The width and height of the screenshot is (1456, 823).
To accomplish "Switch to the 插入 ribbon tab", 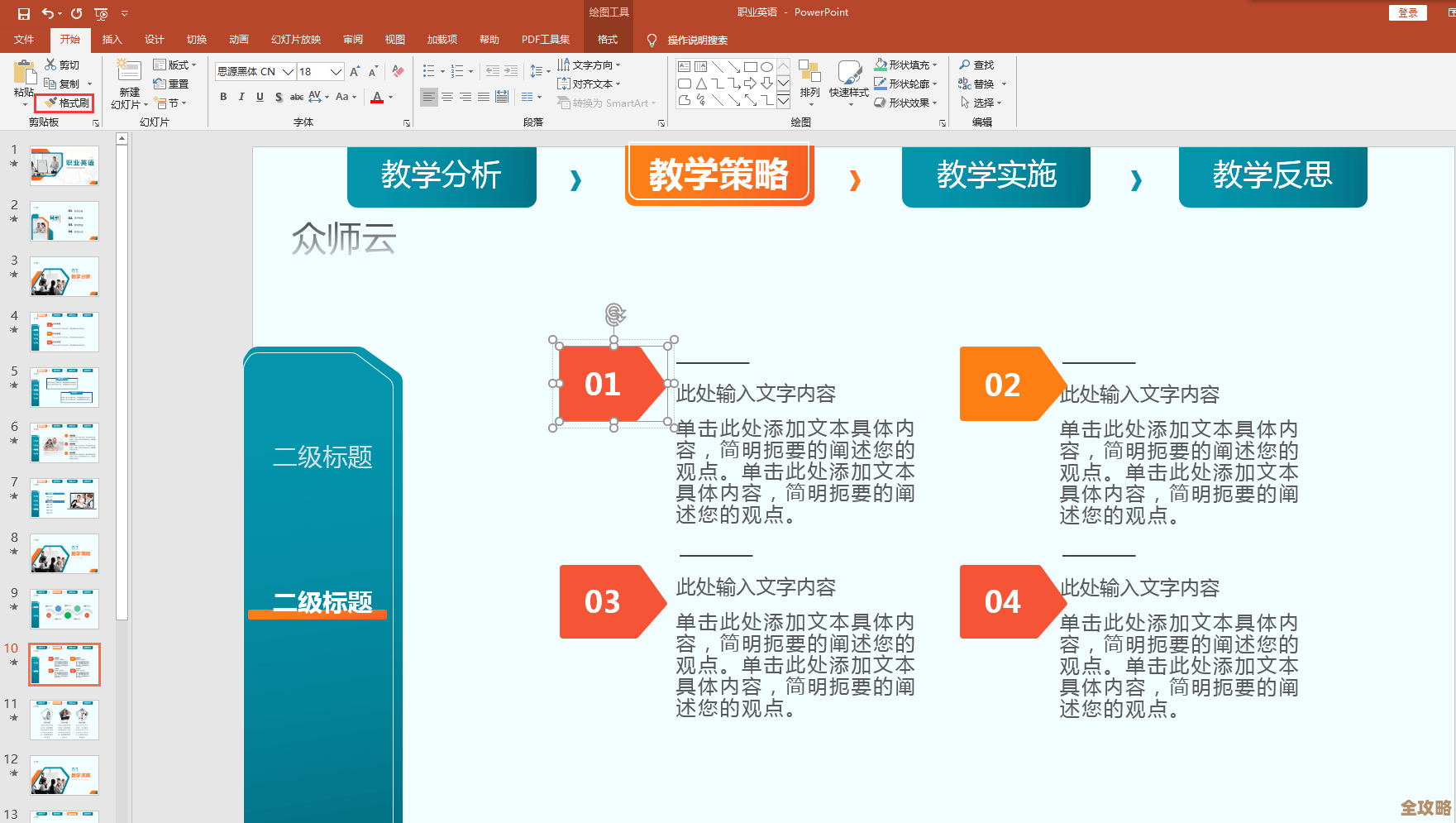I will [112, 39].
